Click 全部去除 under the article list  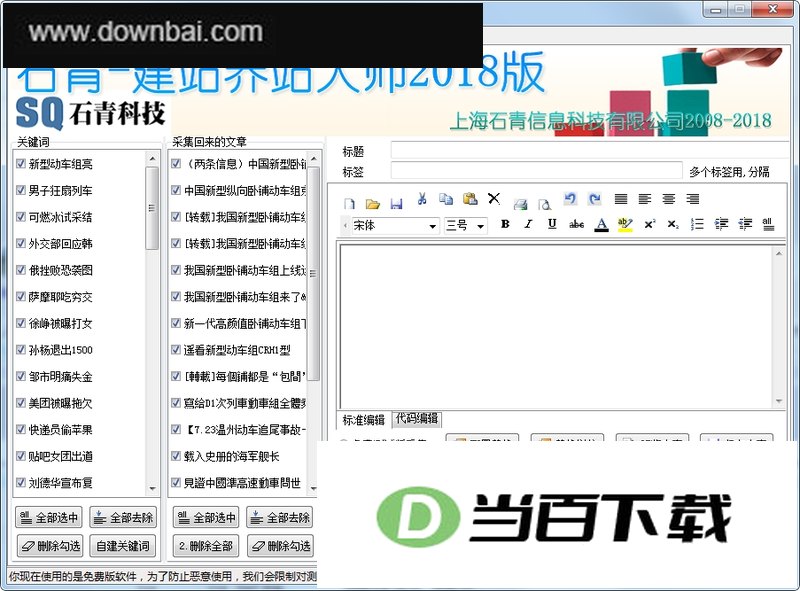point(280,518)
